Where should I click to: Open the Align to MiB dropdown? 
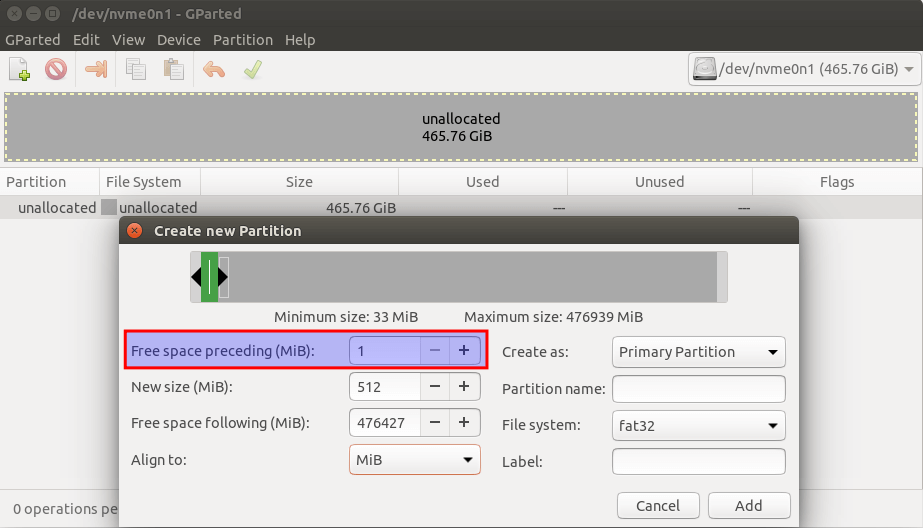pyautogui.click(x=414, y=460)
